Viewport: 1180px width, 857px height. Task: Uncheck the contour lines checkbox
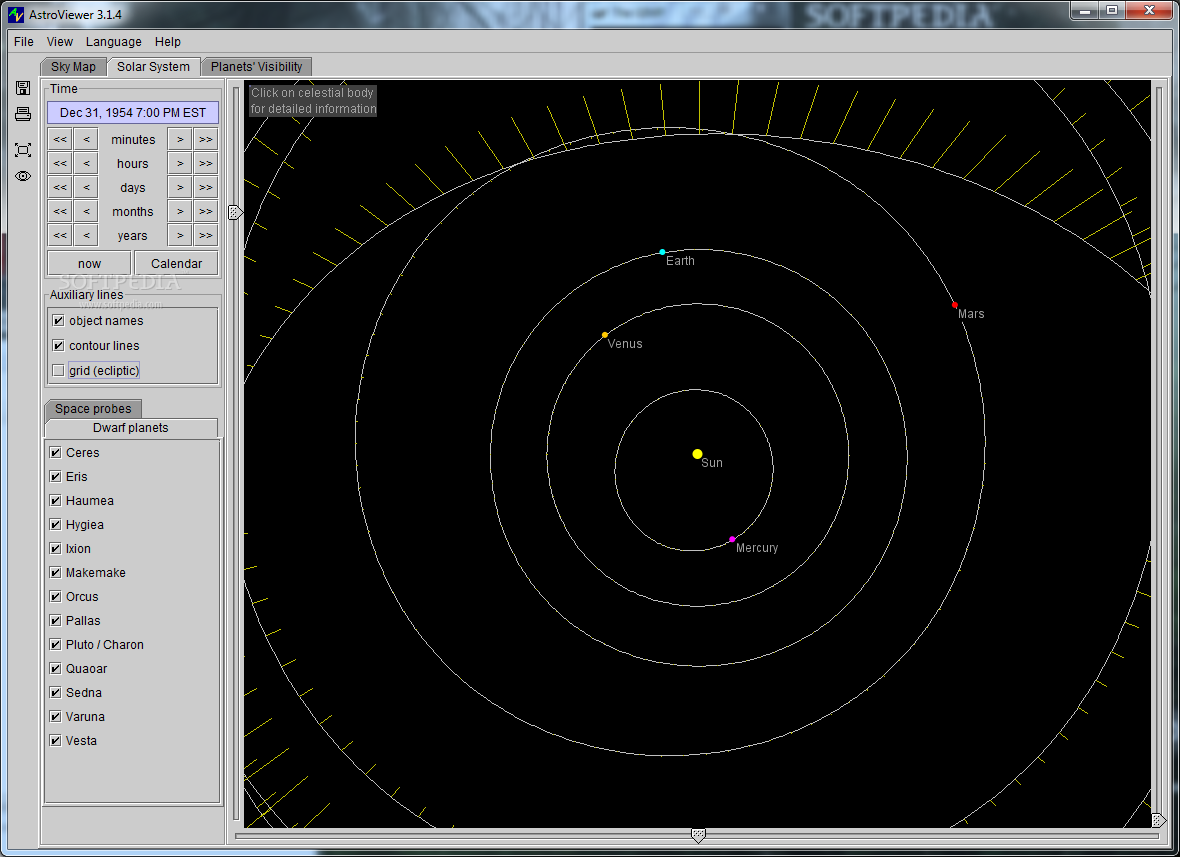[58, 345]
